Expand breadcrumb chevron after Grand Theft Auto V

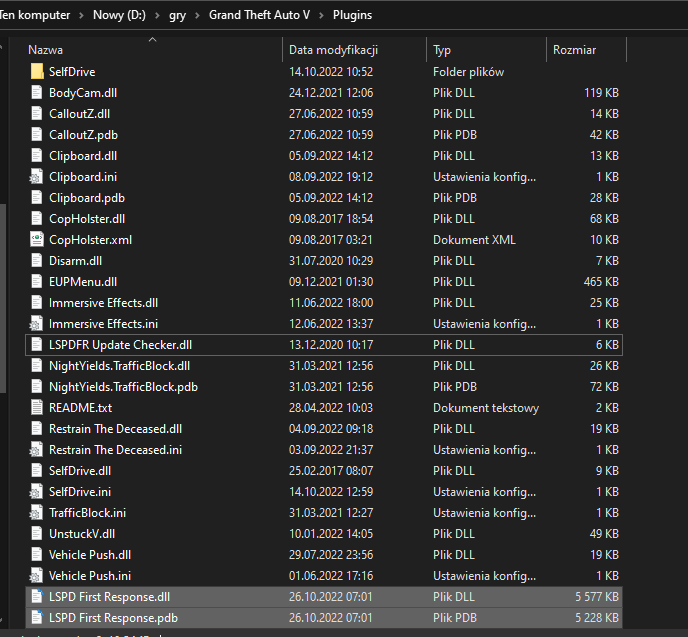[x=321, y=16]
